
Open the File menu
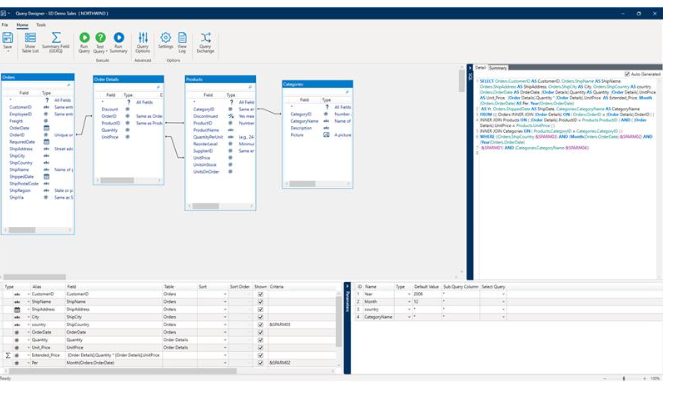[x=5, y=25]
